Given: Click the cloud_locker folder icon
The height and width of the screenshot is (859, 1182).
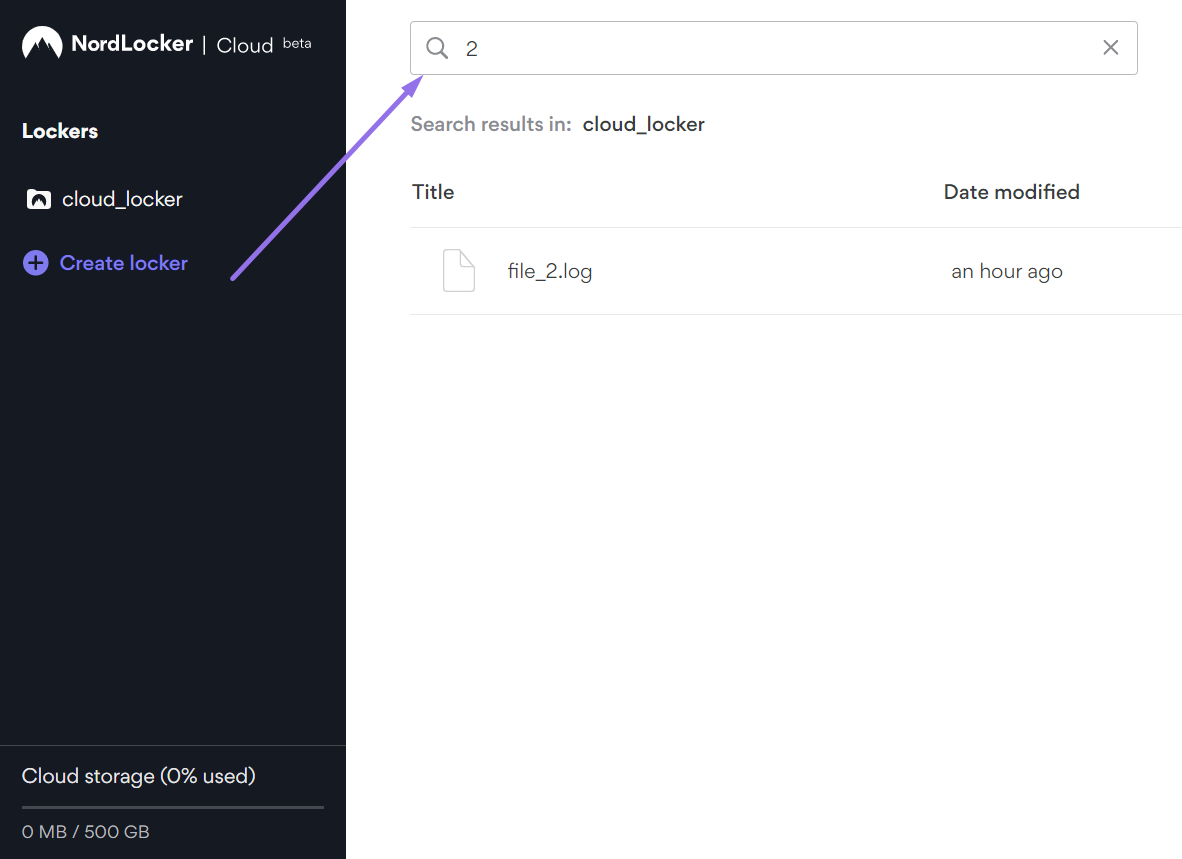Looking at the screenshot, I should click(x=38, y=199).
